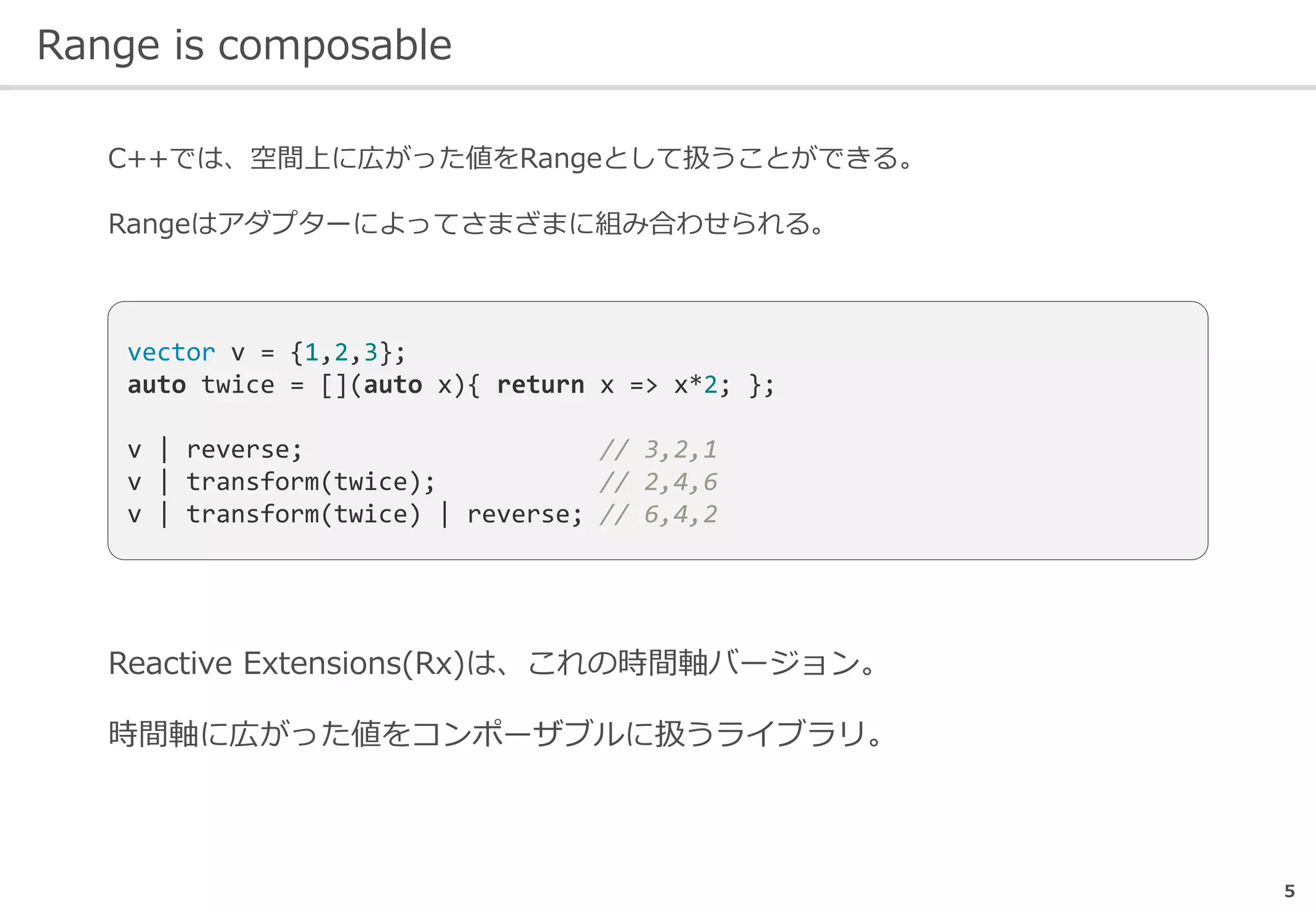This screenshot has width=1316, height=911.
Task: Click the word "twice" in the lambda declaration
Action: (x=238, y=385)
